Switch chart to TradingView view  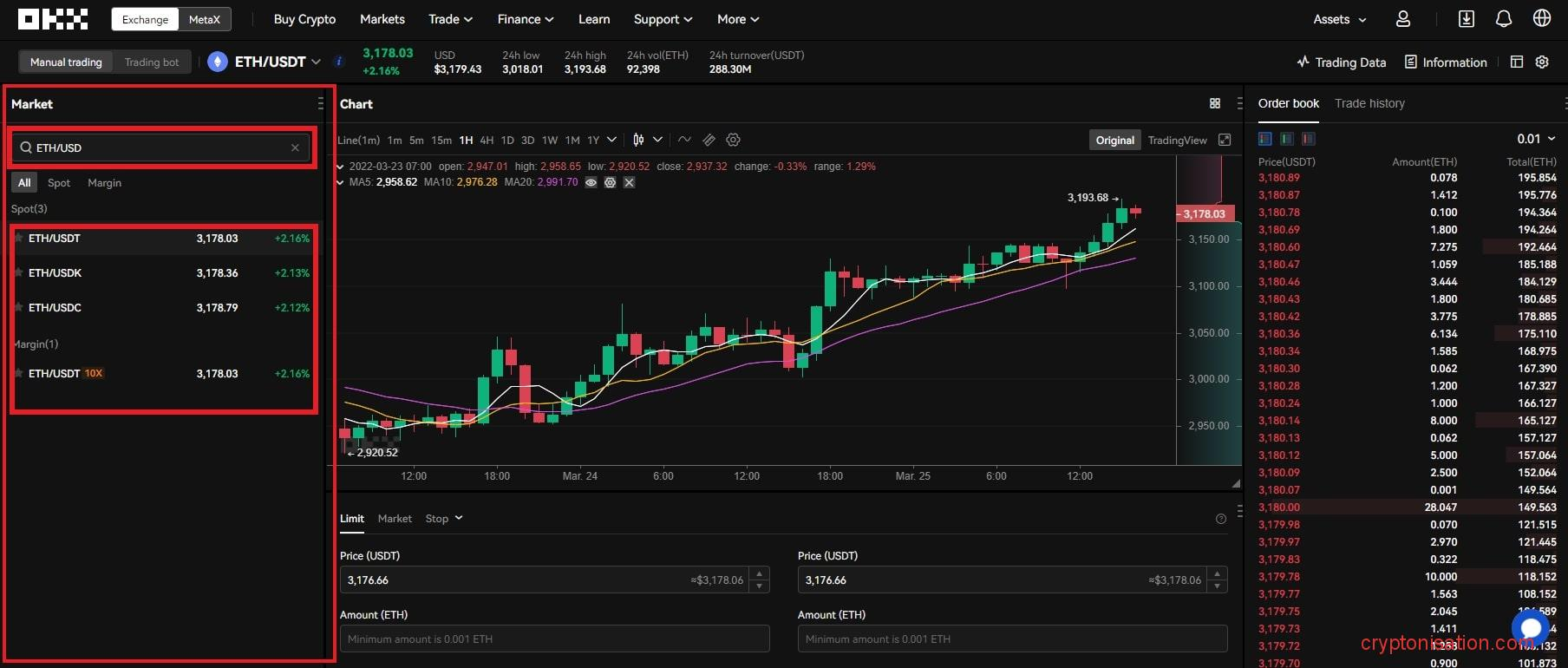[x=1177, y=140]
